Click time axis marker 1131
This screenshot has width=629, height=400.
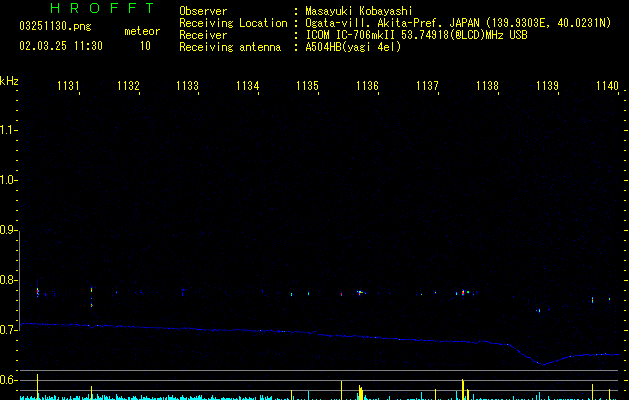click(x=68, y=85)
